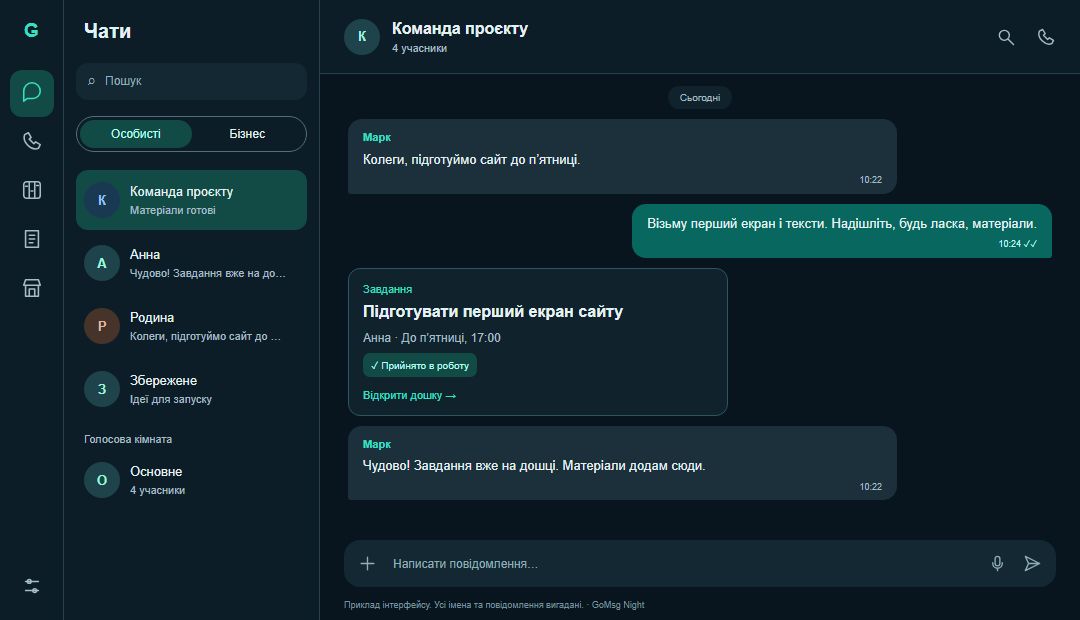Click the Родина avatar with letter Р

(102, 326)
